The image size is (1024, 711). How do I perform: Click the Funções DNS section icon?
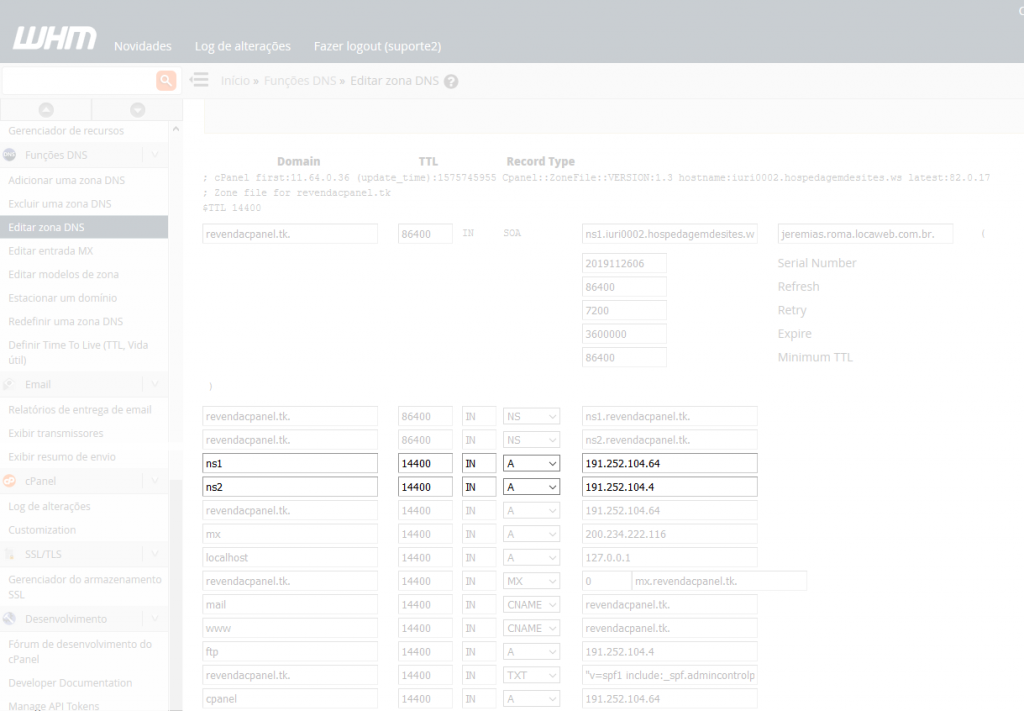(9, 155)
